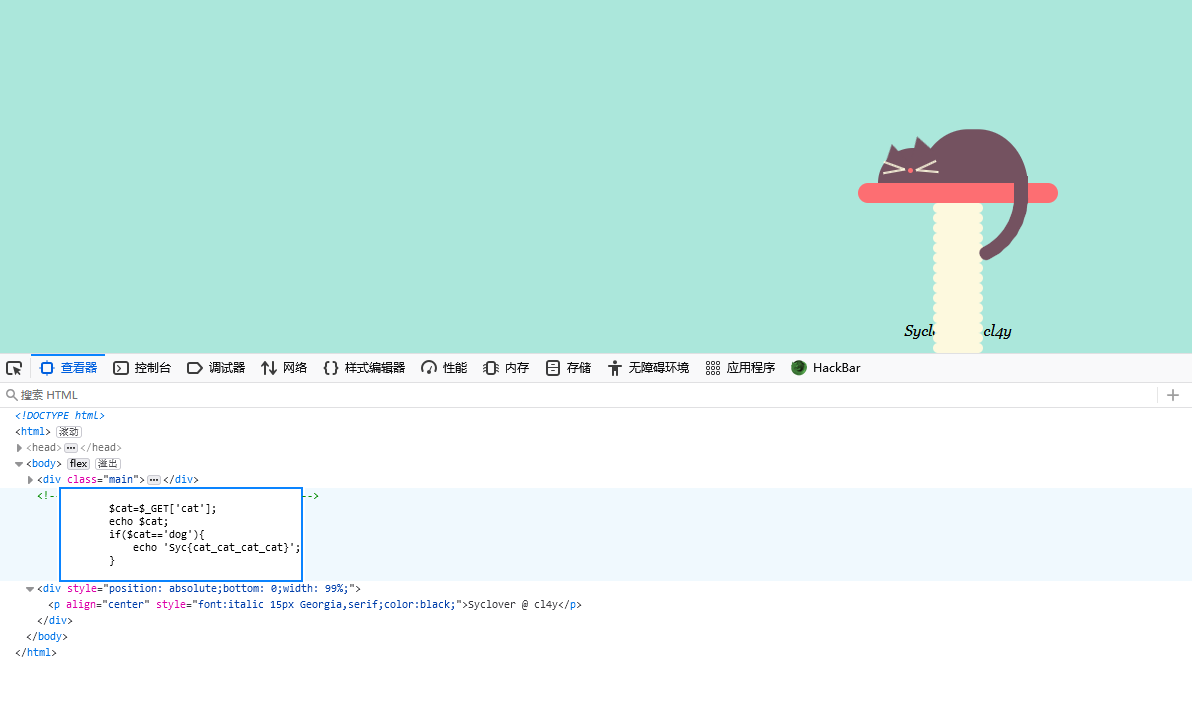The height and width of the screenshot is (724, 1192).
Task: Click the ellipsis badge in div main
Action: coord(154,480)
